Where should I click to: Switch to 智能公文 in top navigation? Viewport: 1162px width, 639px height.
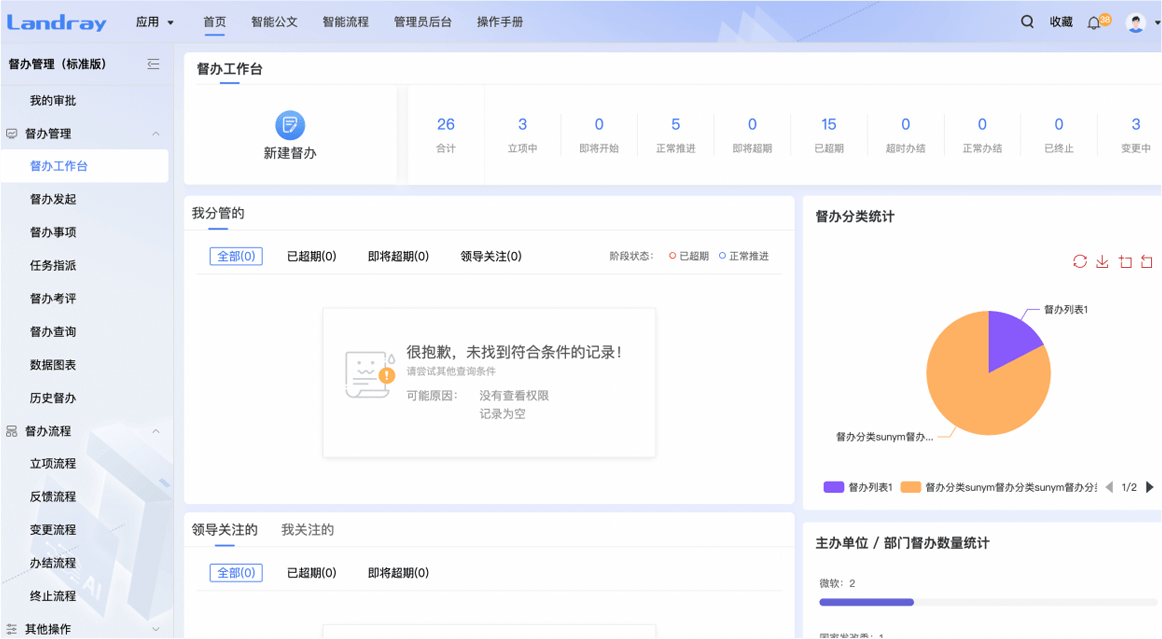point(274,22)
